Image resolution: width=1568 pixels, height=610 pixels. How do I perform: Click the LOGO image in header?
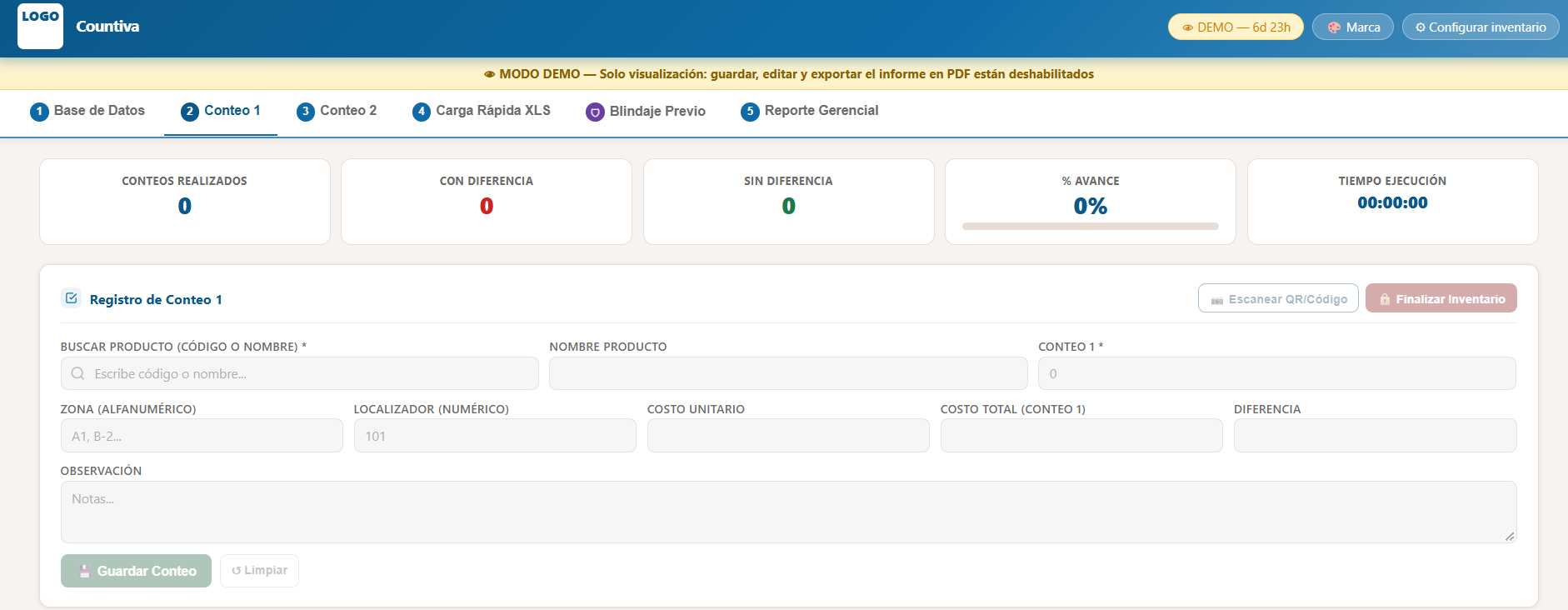point(40,26)
